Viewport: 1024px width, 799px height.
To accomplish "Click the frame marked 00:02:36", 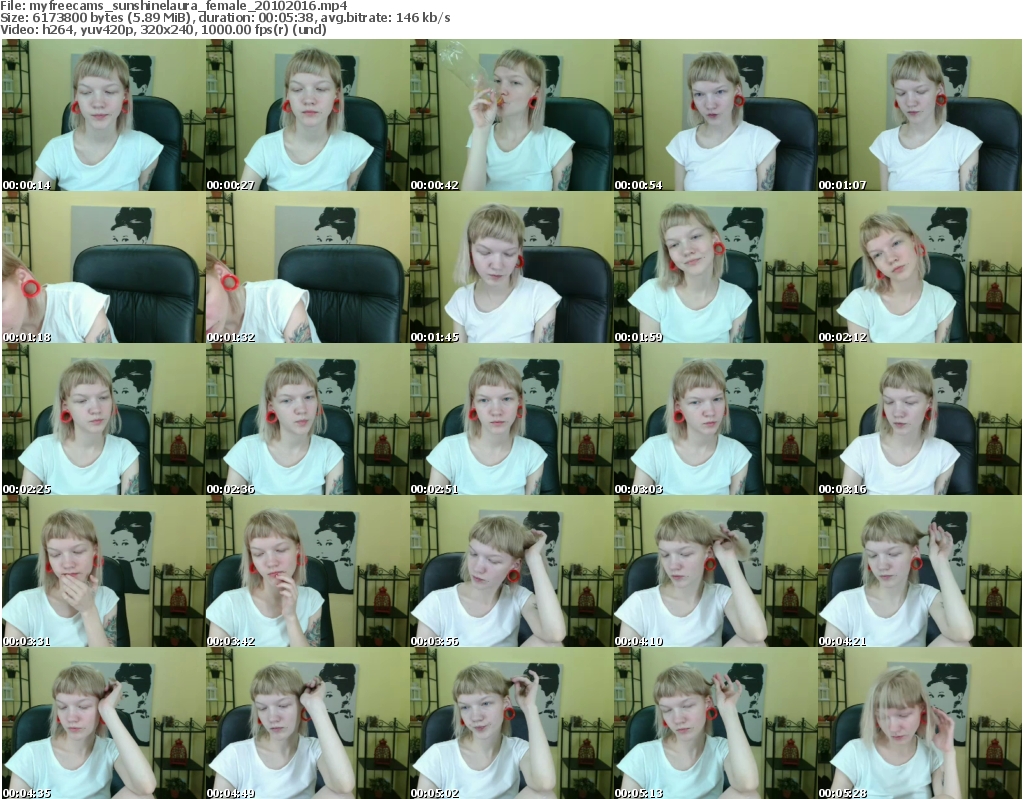I will 308,419.
